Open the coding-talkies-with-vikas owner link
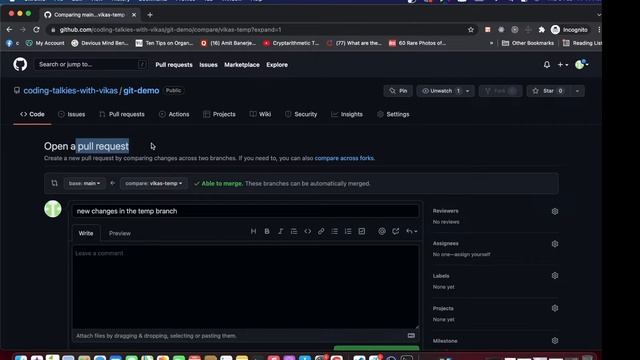Viewport: 640px width, 360px height. [71, 91]
